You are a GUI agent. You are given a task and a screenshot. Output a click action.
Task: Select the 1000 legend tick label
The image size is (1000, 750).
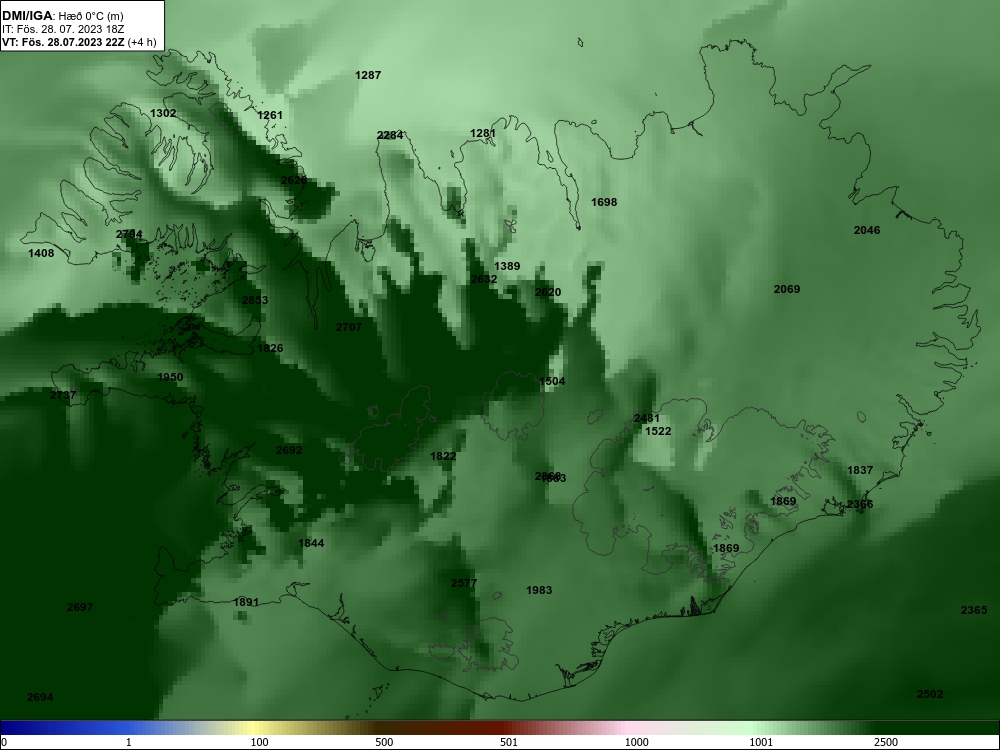[636, 742]
